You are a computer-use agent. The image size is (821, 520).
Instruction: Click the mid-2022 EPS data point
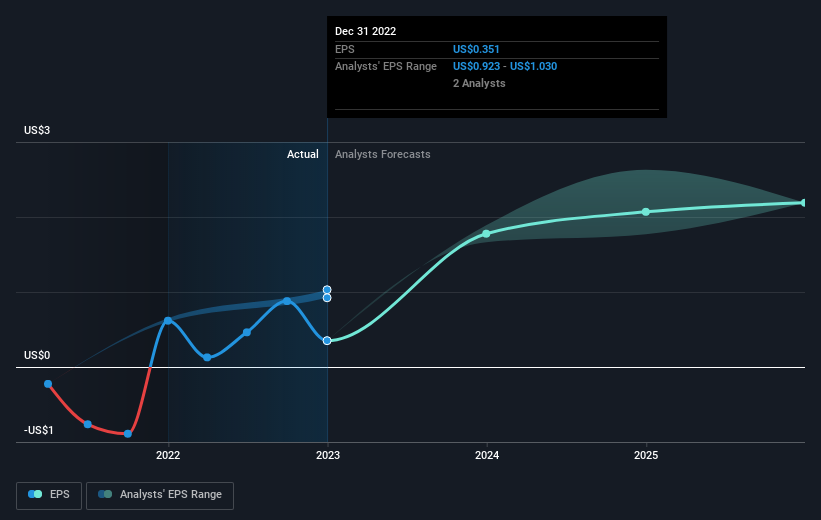[247, 332]
